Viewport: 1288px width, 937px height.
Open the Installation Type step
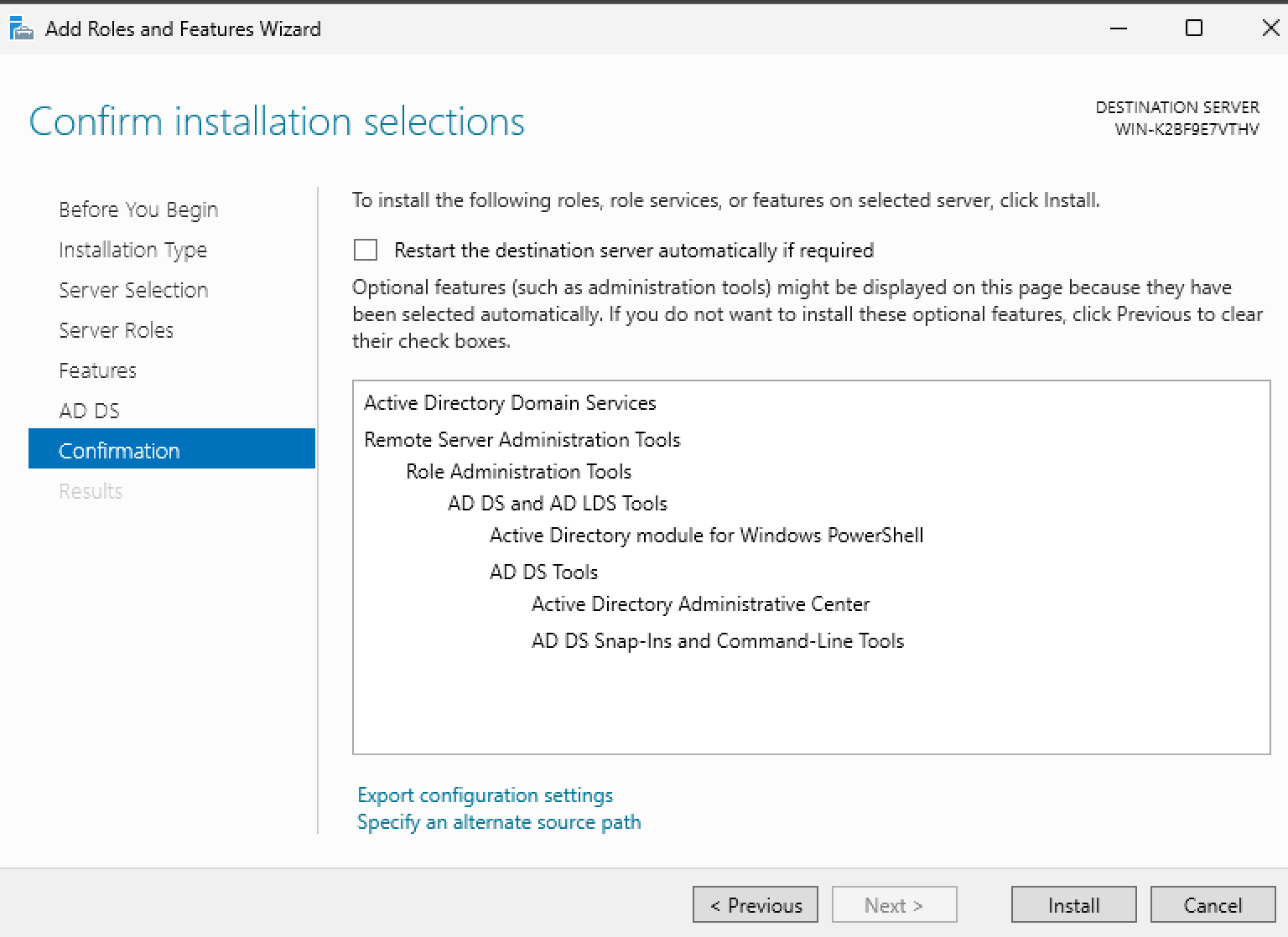[x=132, y=250]
